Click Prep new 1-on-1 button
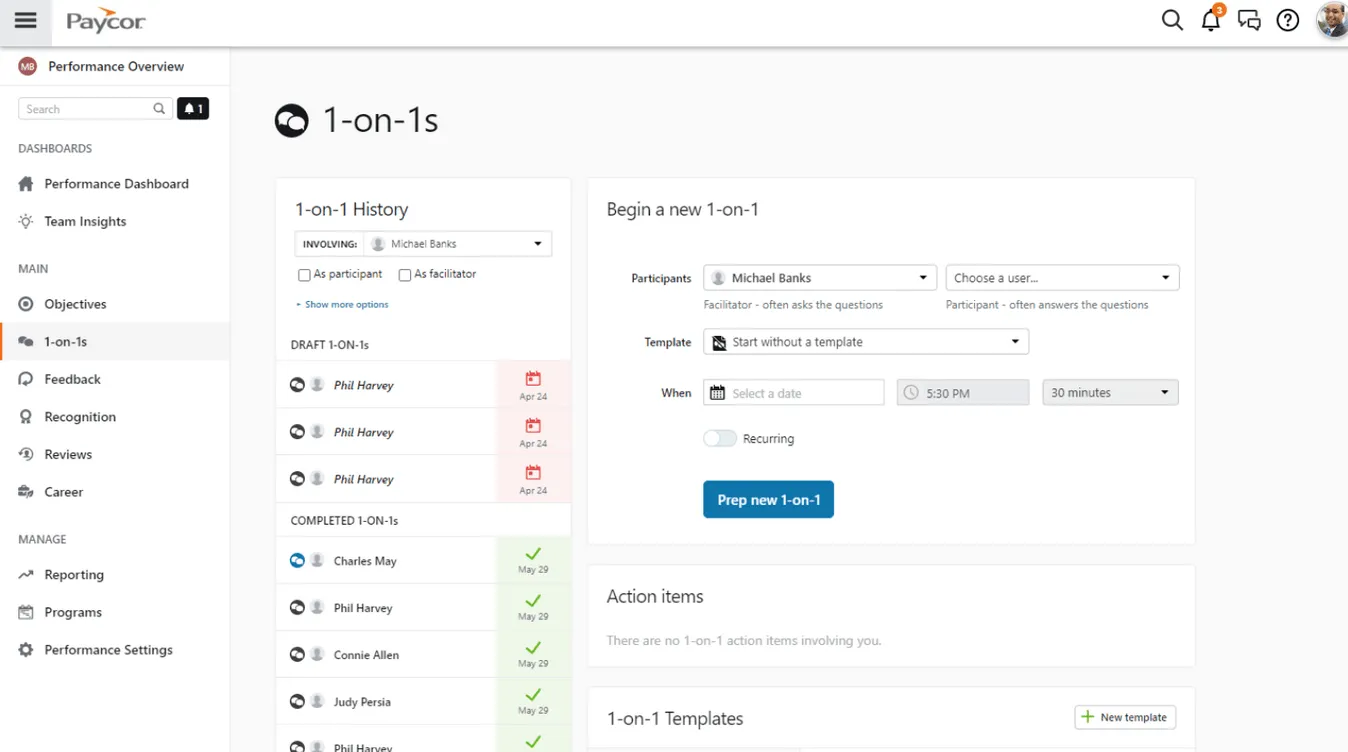Screen dimensions: 1348x752 point(768,500)
